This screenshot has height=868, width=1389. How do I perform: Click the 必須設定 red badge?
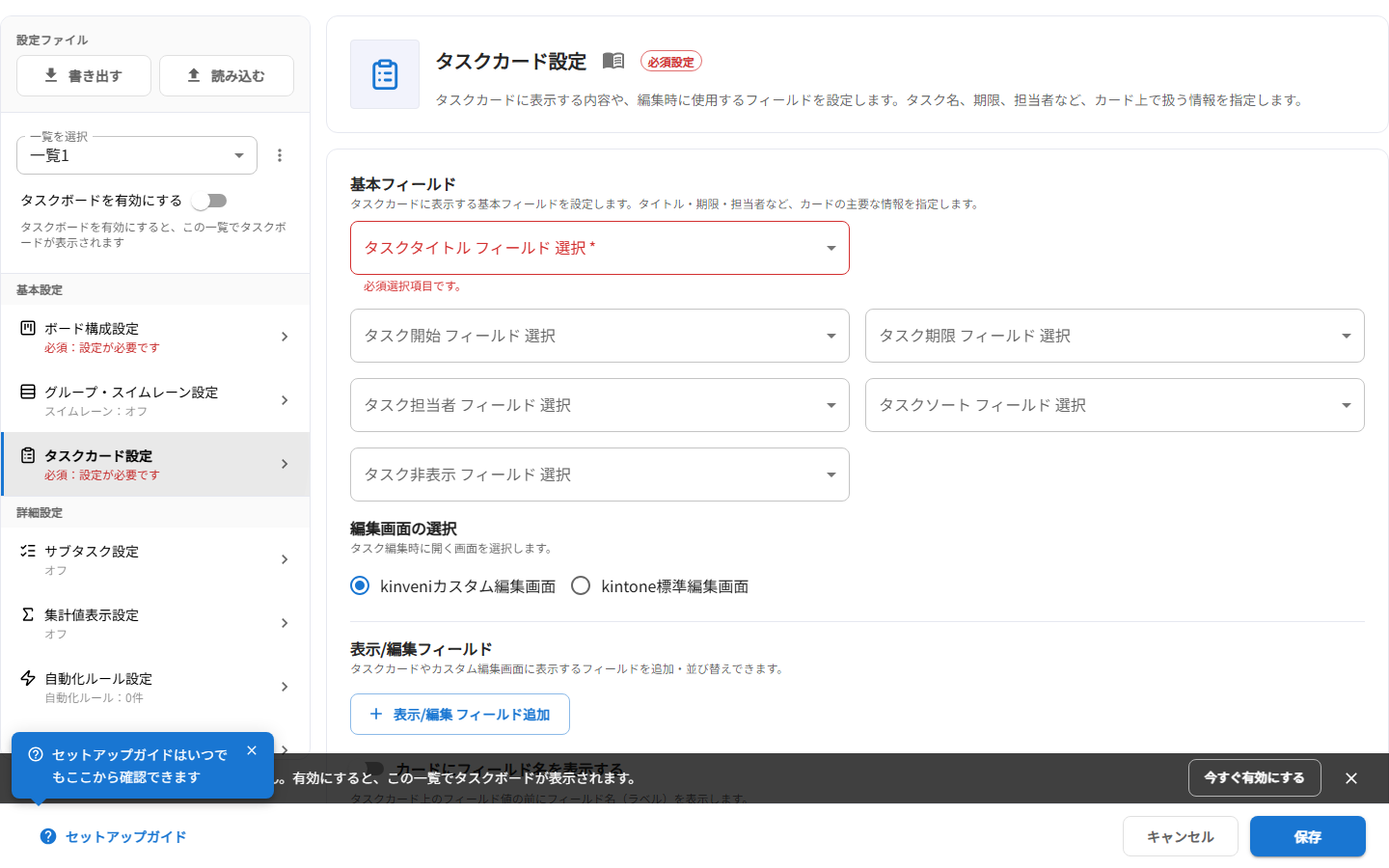click(x=671, y=62)
